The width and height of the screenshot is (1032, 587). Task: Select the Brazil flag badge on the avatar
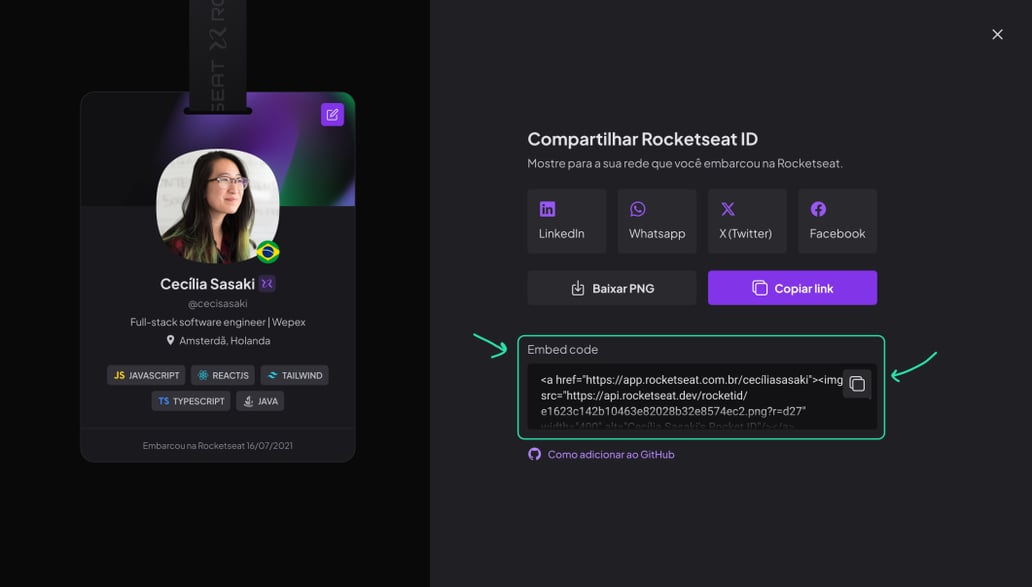pyautogui.click(x=266, y=253)
